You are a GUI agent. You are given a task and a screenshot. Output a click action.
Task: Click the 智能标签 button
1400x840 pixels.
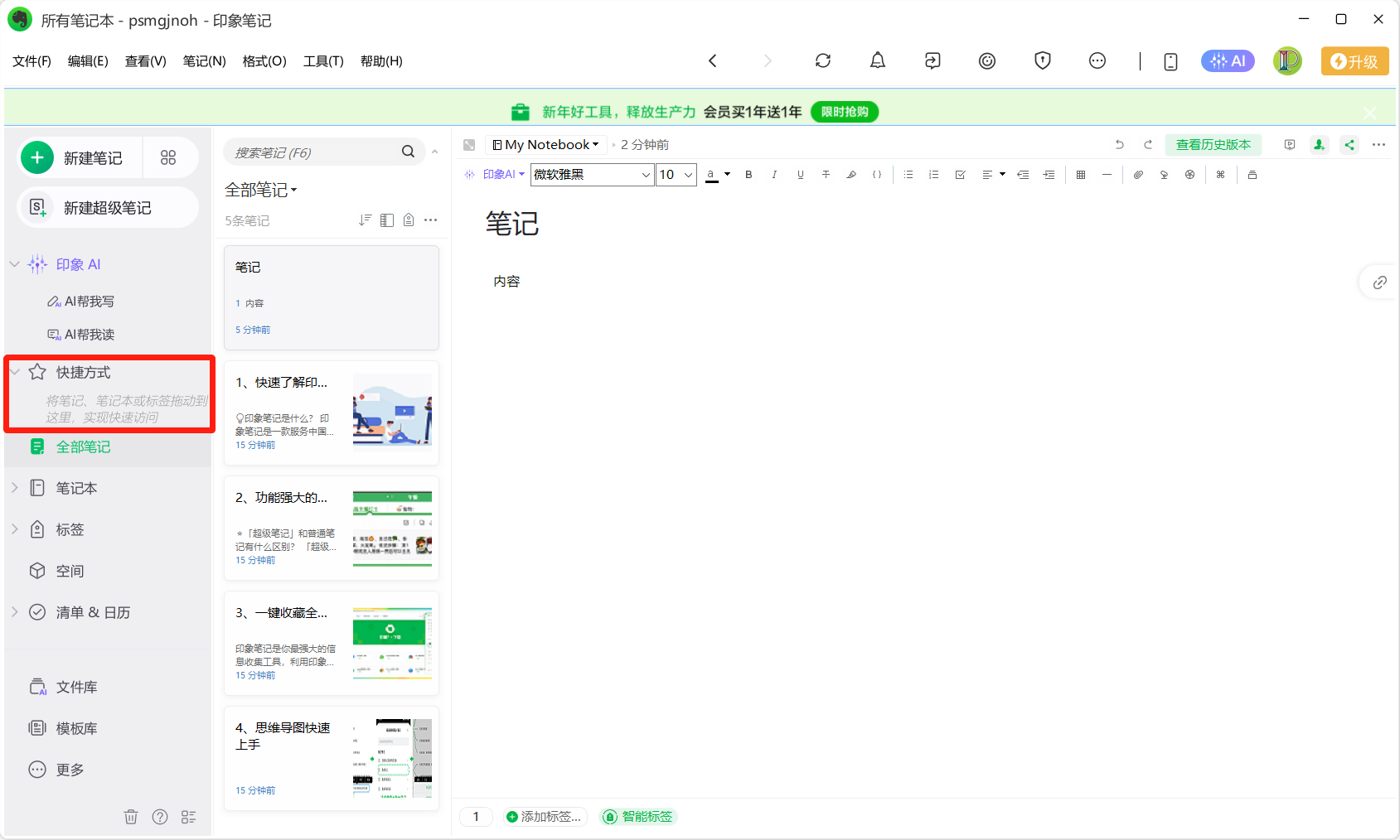(x=639, y=817)
